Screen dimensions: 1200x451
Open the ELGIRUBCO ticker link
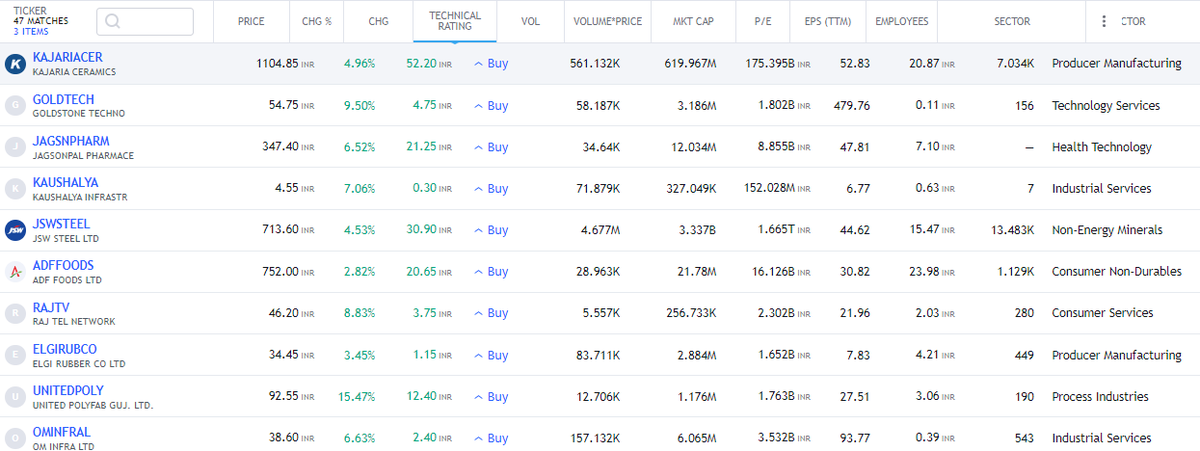pos(65,349)
